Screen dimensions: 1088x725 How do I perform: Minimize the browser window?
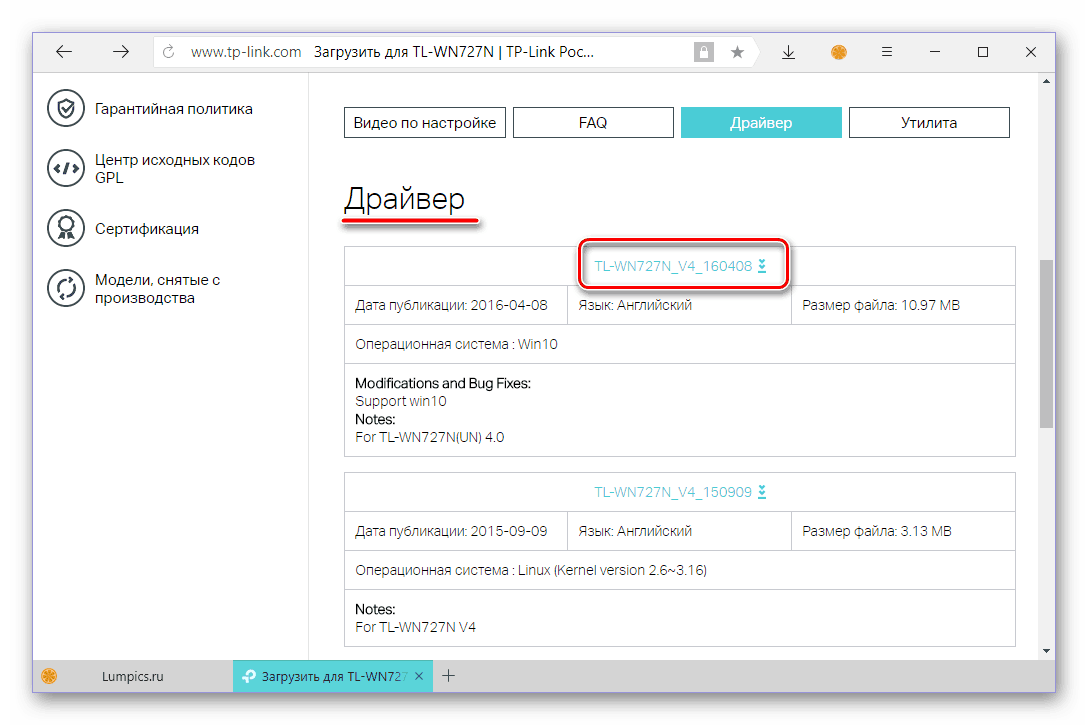pyautogui.click(x=935, y=52)
